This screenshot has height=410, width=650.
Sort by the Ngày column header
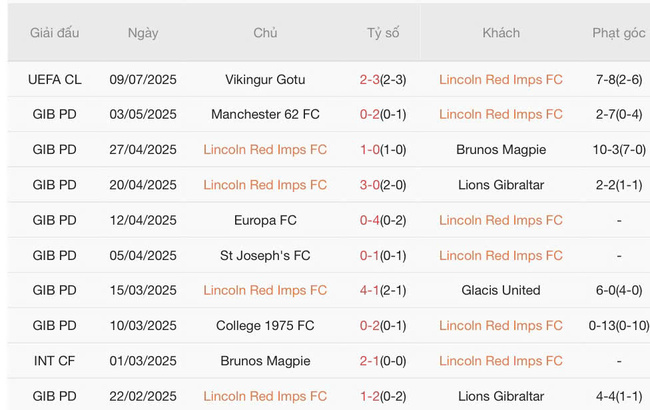(143, 33)
